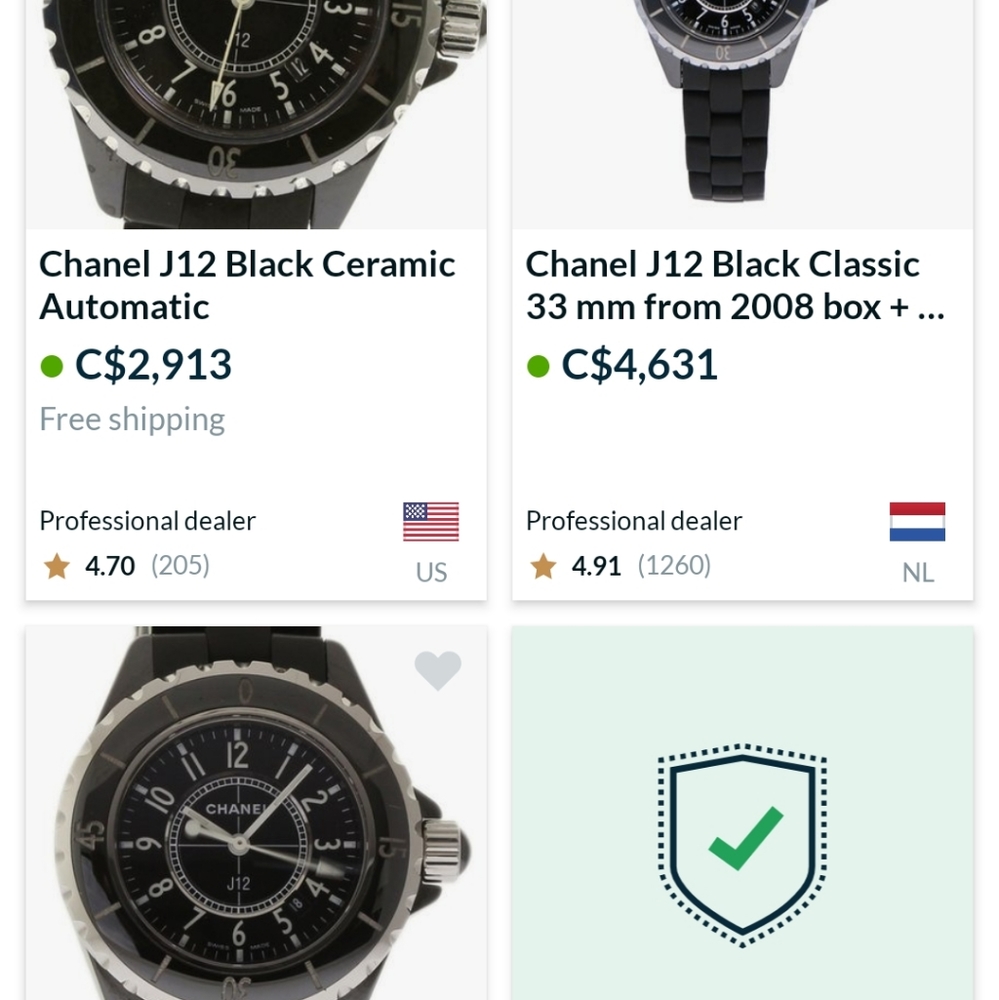Viewport: 999px width, 1000px height.
Task: Open Chanel J12 Black Ceramic Automatic listing
Action: tap(248, 285)
